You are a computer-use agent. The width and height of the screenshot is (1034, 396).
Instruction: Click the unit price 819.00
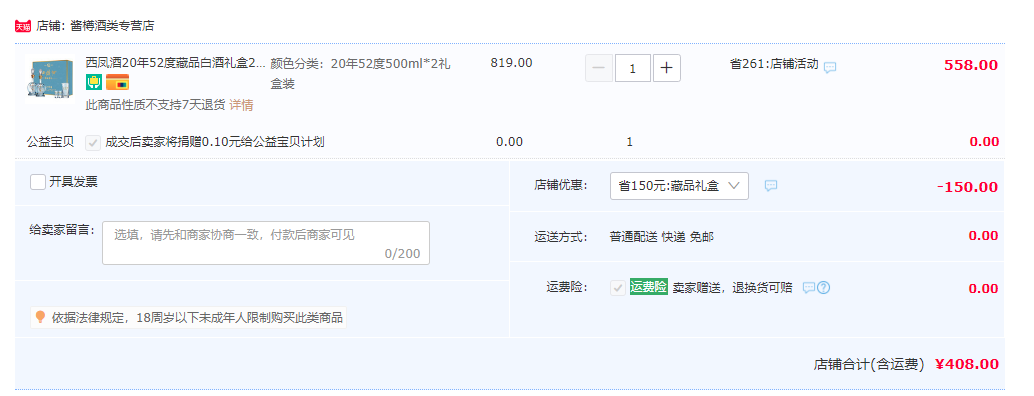[512, 63]
